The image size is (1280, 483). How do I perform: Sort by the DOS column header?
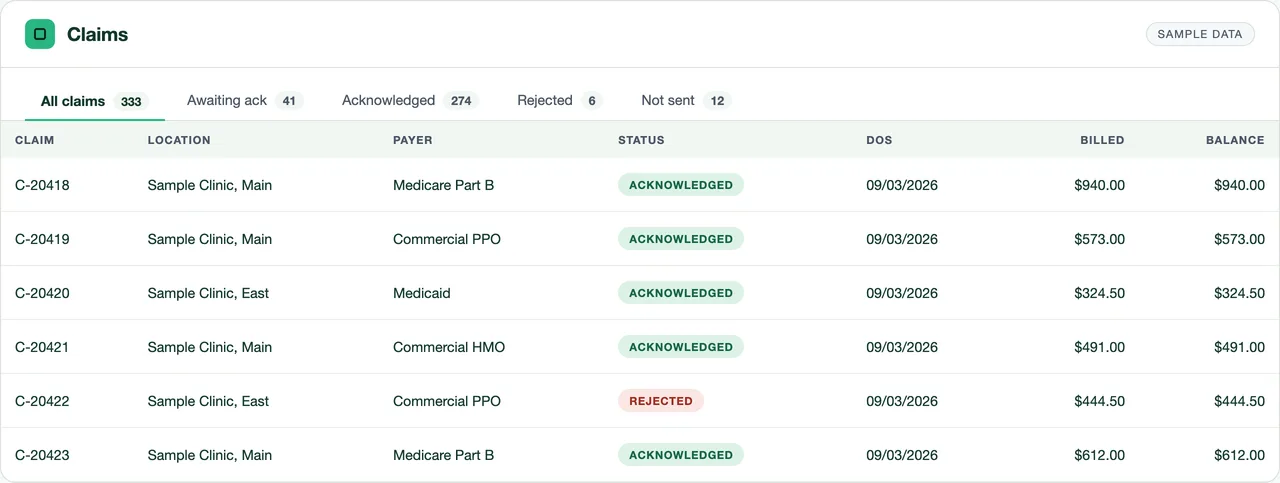(879, 140)
